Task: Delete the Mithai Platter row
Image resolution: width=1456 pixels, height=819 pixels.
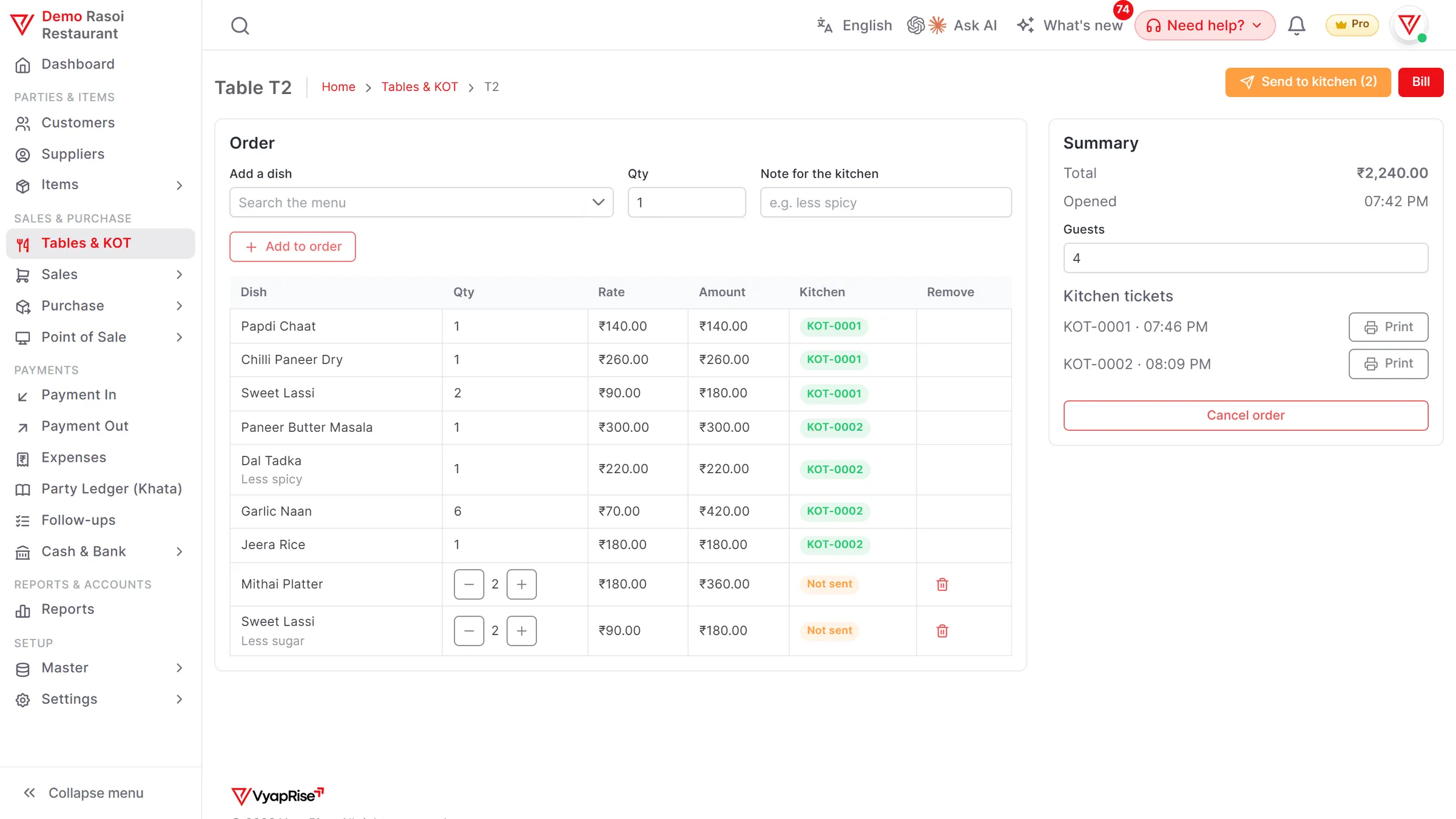Action: (x=942, y=584)
